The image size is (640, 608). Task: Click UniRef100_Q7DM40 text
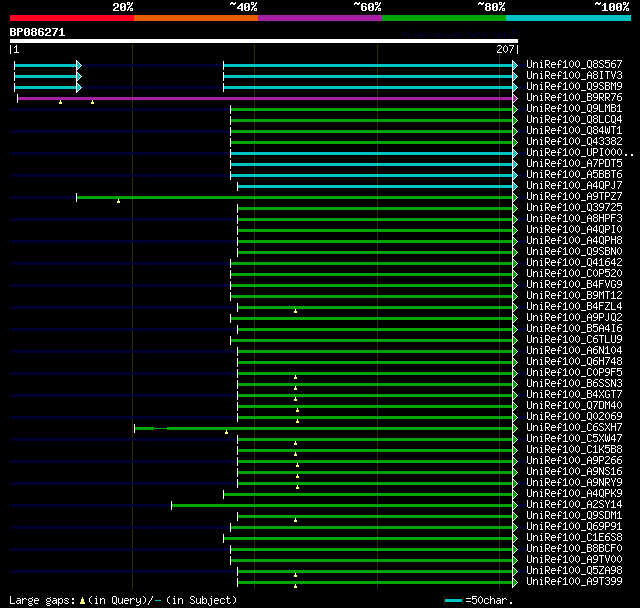(574, 406)
